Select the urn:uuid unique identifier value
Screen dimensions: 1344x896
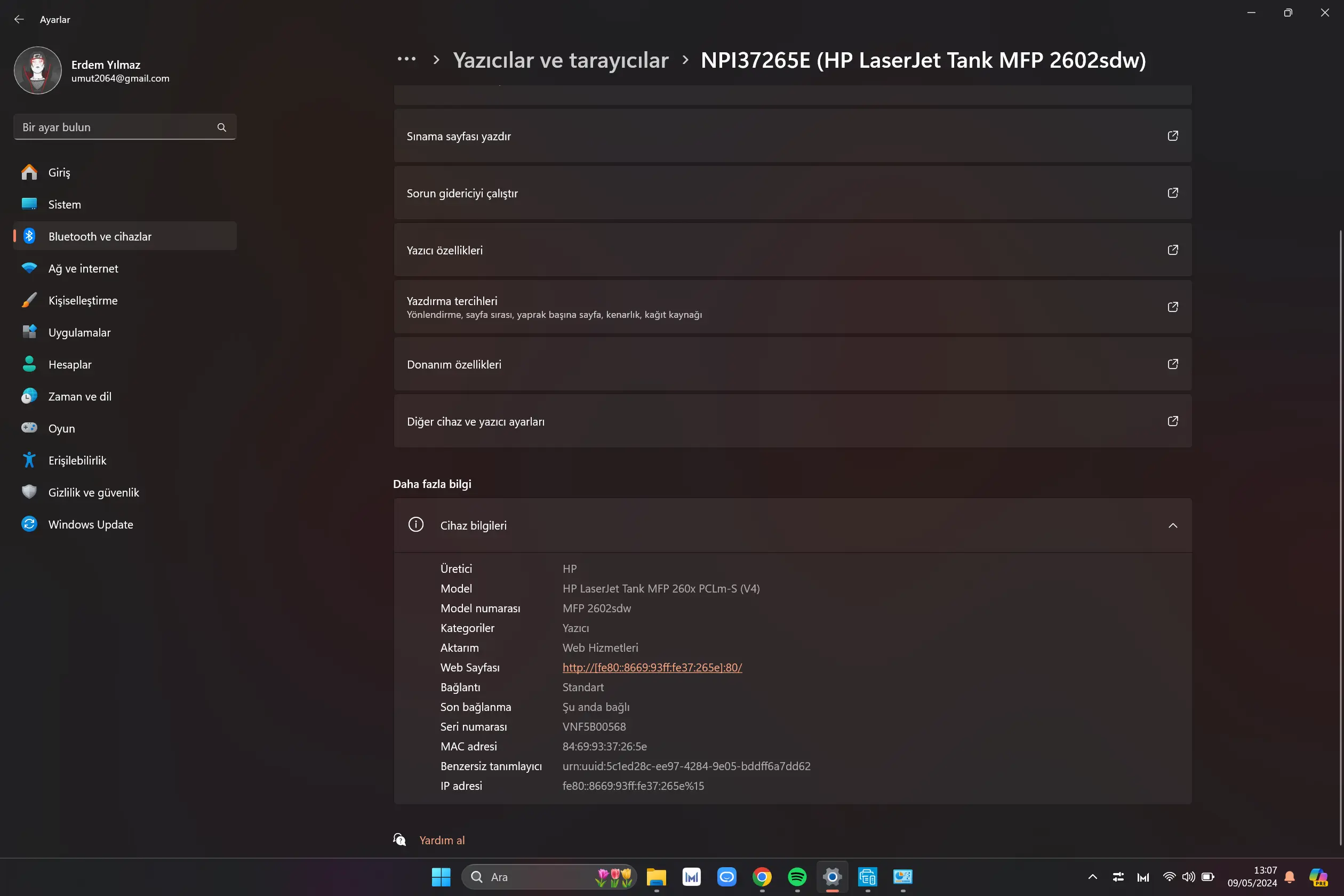686,766
